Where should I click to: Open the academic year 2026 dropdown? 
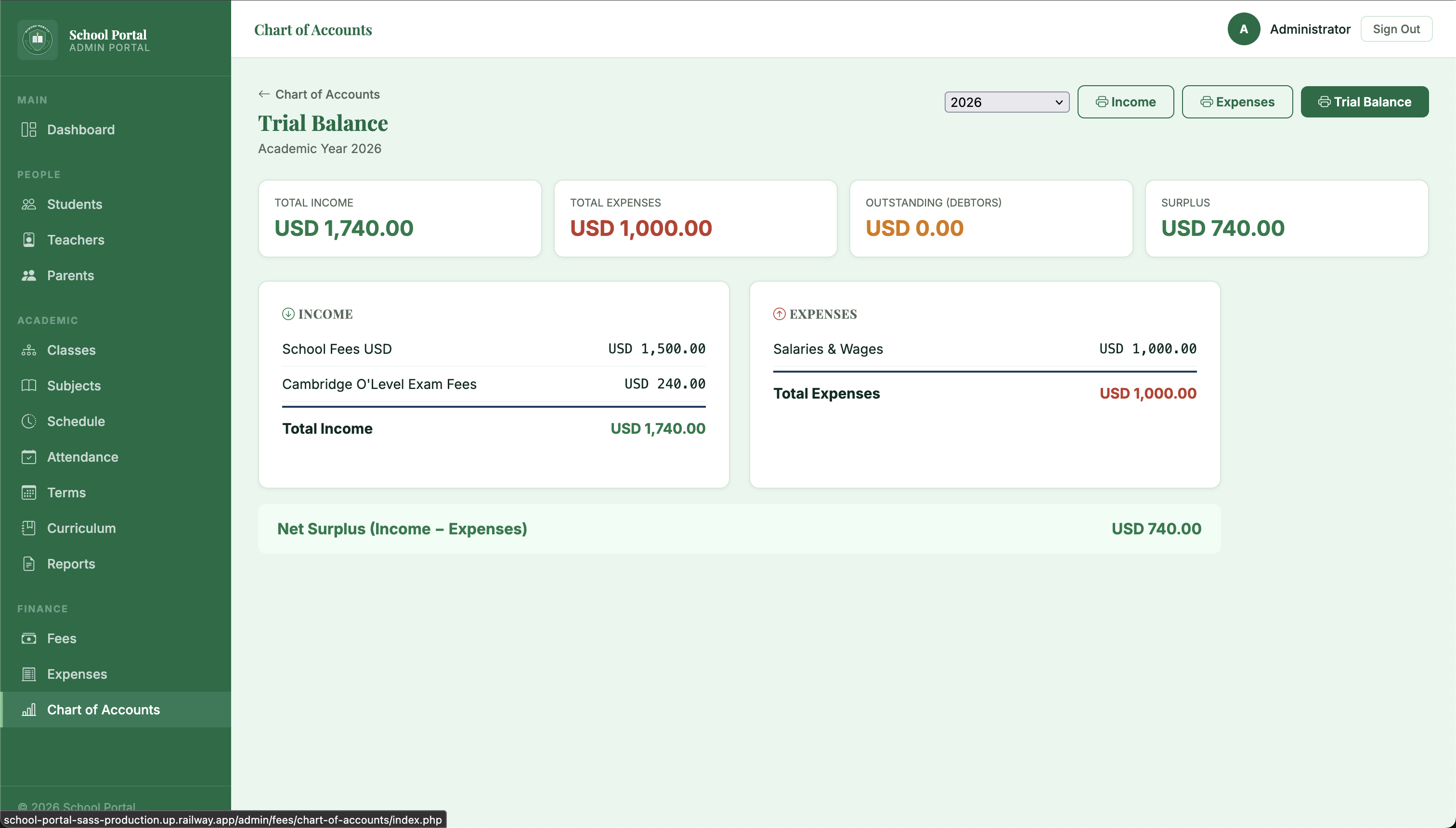click(1006, 103)
